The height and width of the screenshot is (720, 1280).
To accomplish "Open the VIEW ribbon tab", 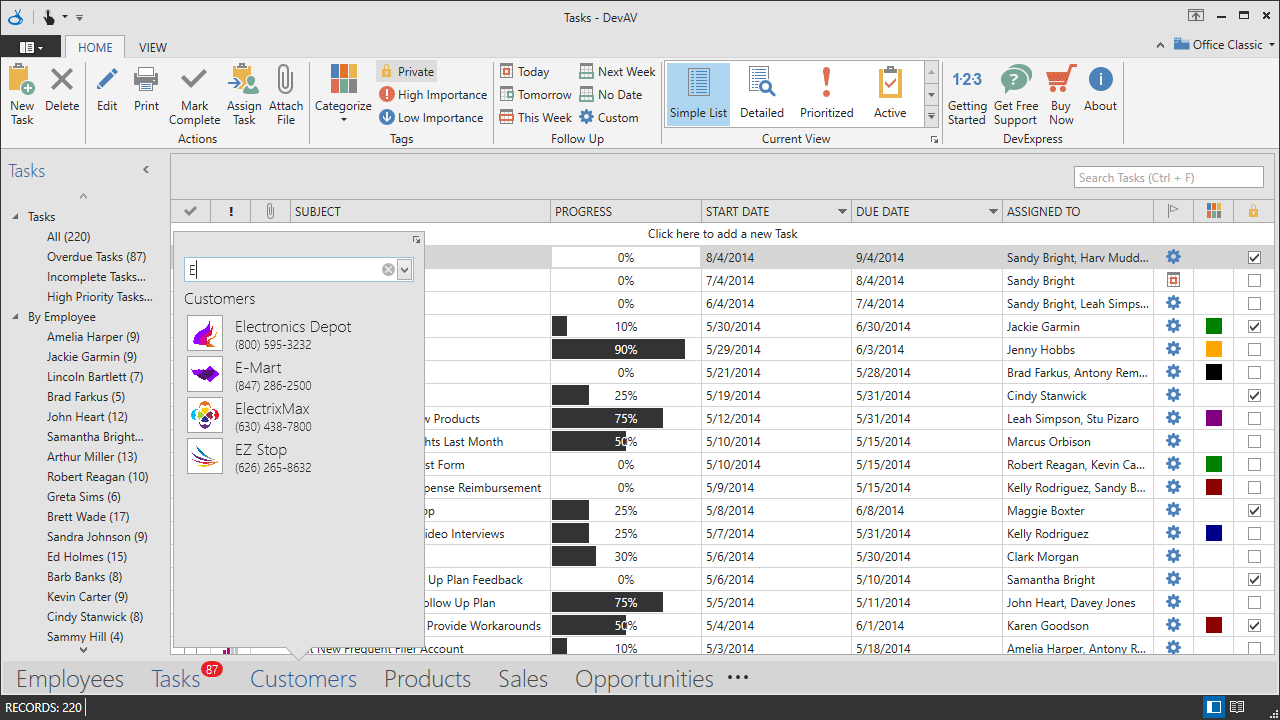I will pos(153,47).
